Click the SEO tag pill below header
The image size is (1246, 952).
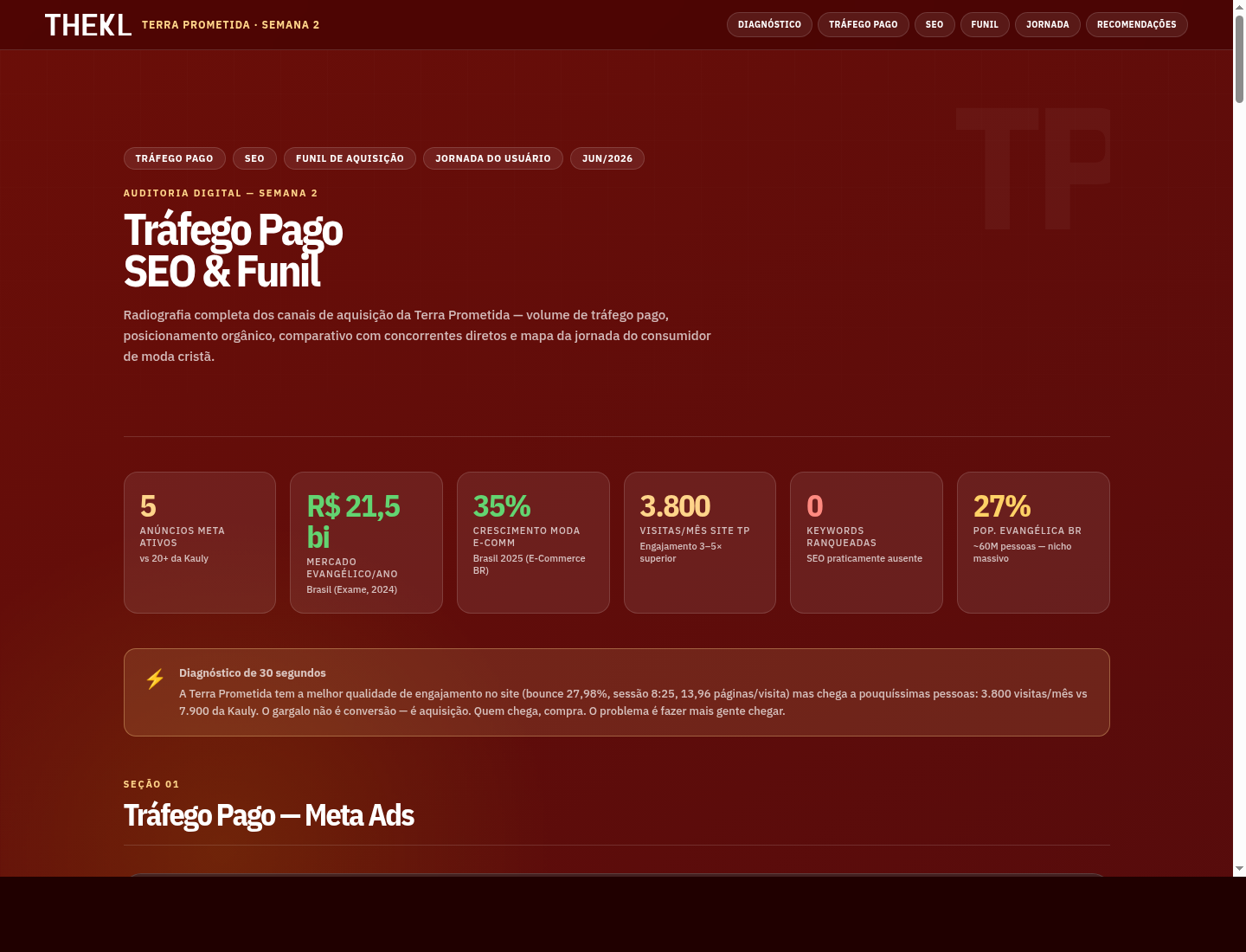pyautogui.click(x=254, y=158)
